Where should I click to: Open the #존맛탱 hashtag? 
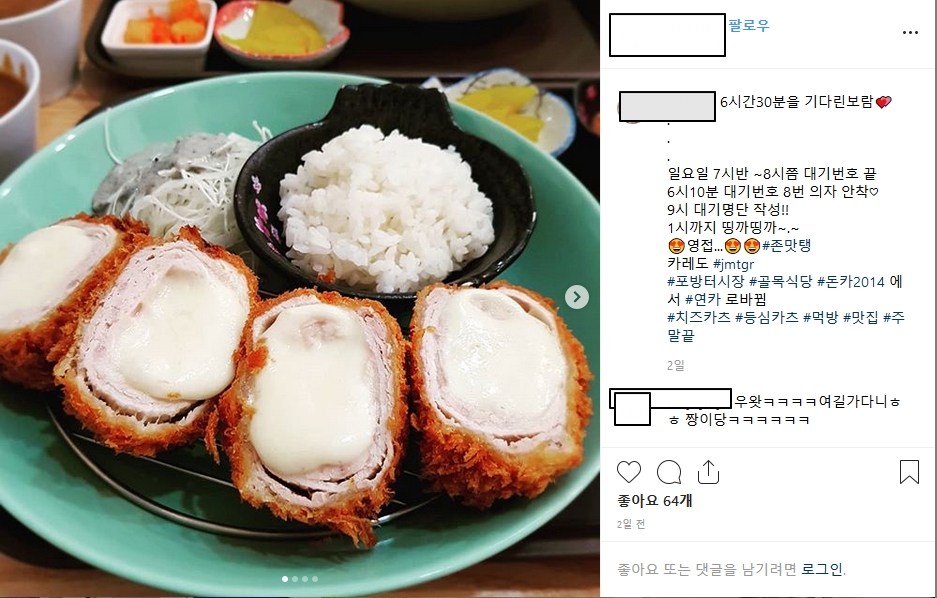[786, 246]
